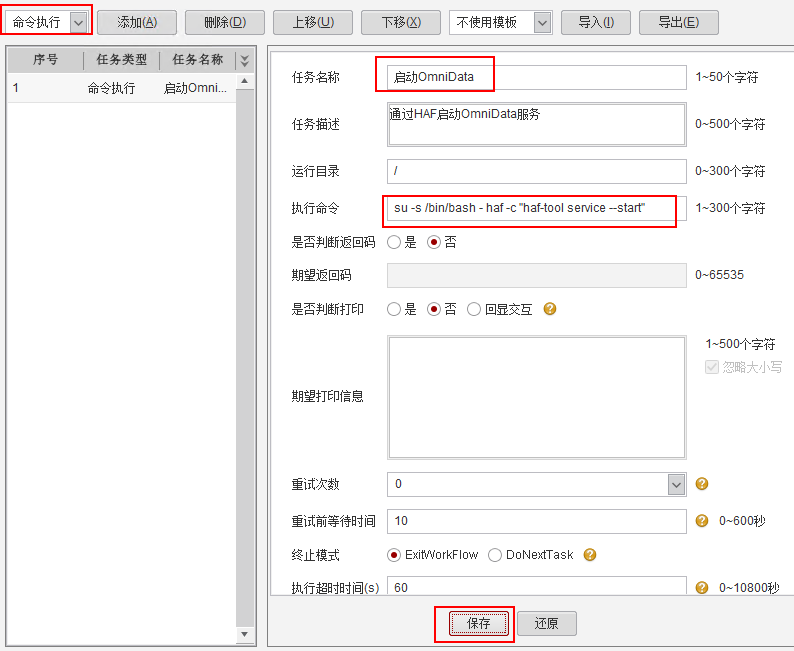Open help icon next to 是否判断打印
794x651 pixels.
549,309
